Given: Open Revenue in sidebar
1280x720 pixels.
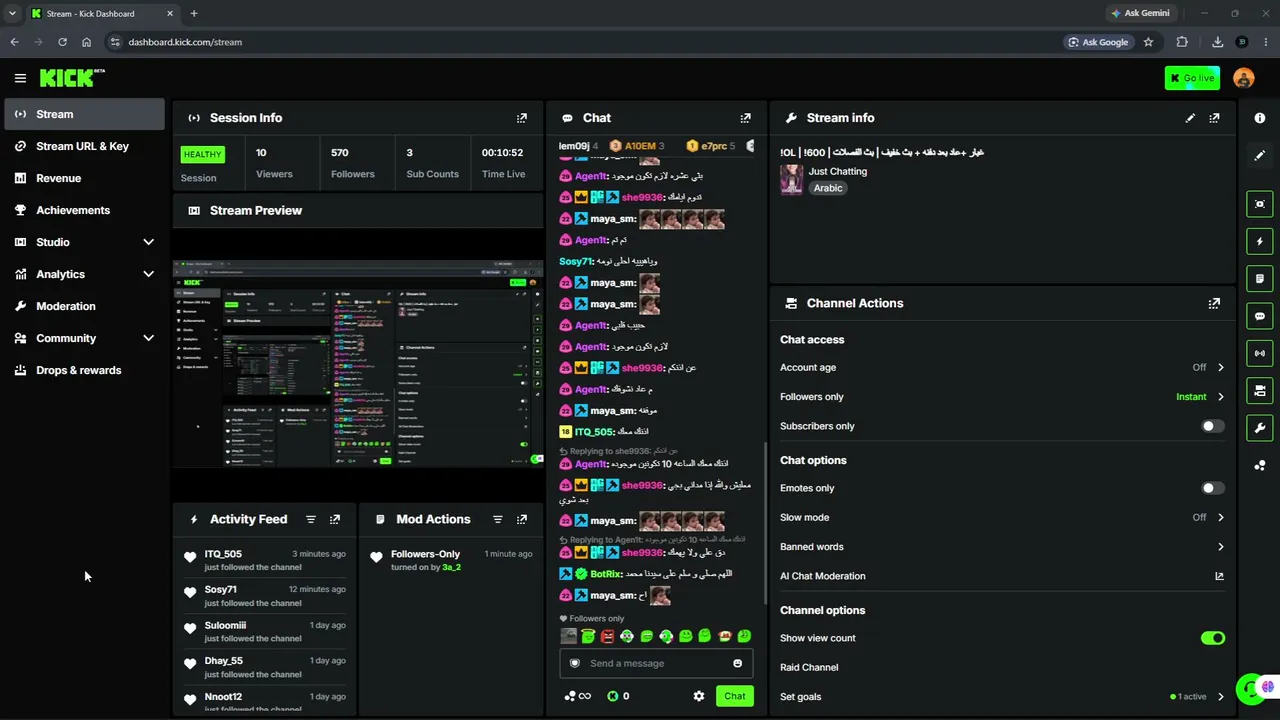Looking at the screenshot, I should (85, 178).
